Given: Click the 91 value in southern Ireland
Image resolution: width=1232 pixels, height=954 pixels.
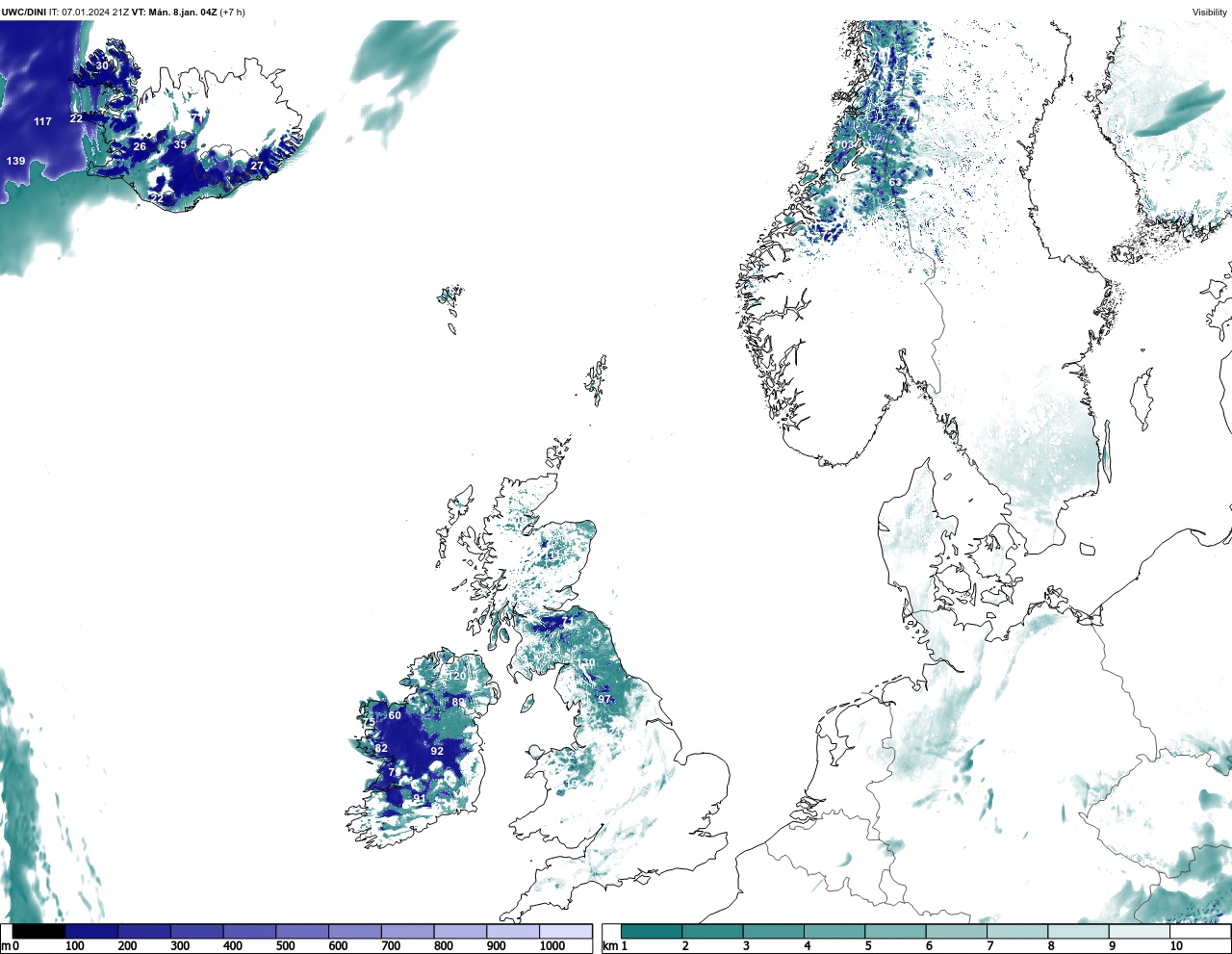Looking at the screenshot, I should click(x=419, y=798).
